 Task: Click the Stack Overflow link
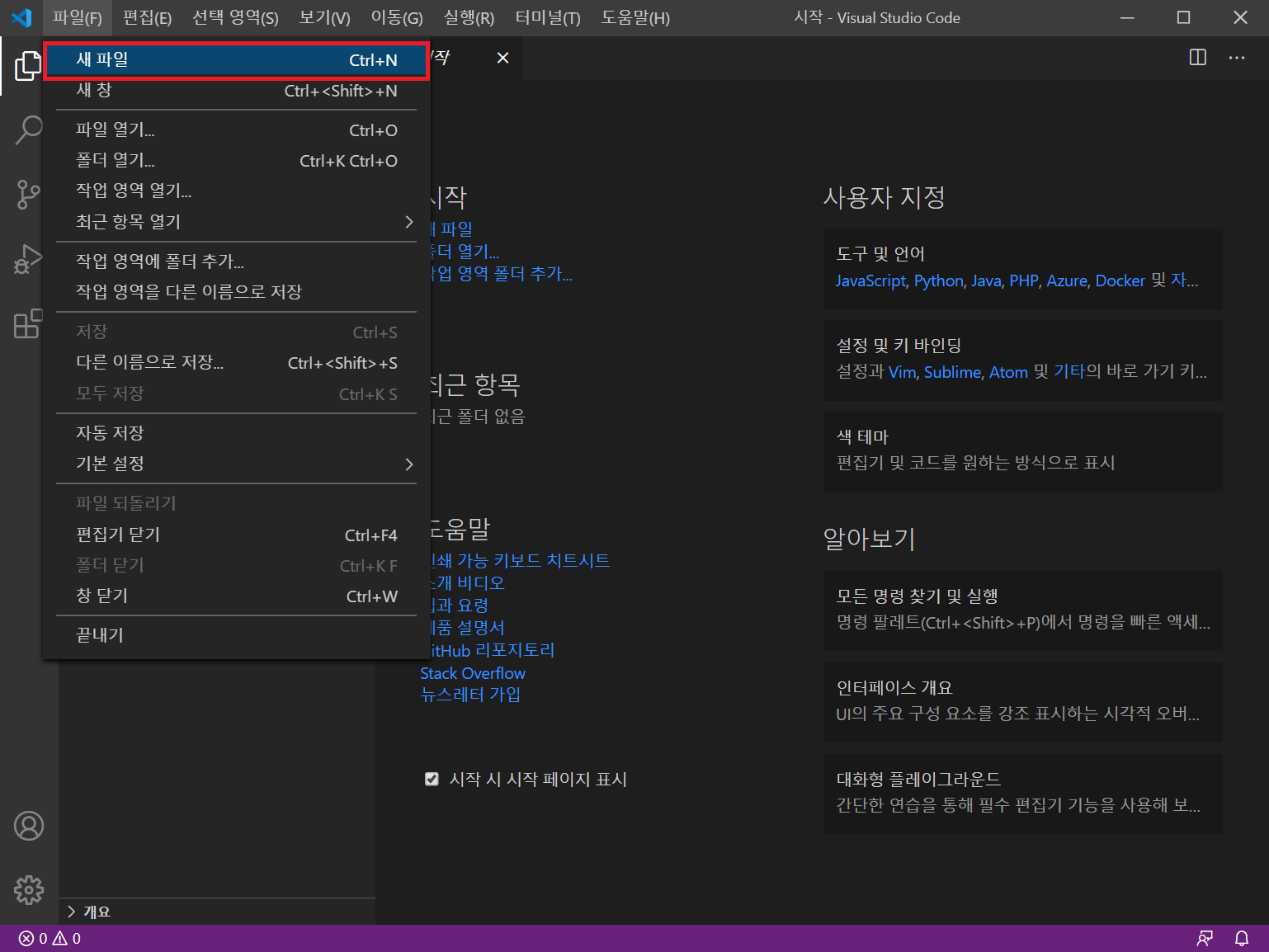tap(473, 673)
